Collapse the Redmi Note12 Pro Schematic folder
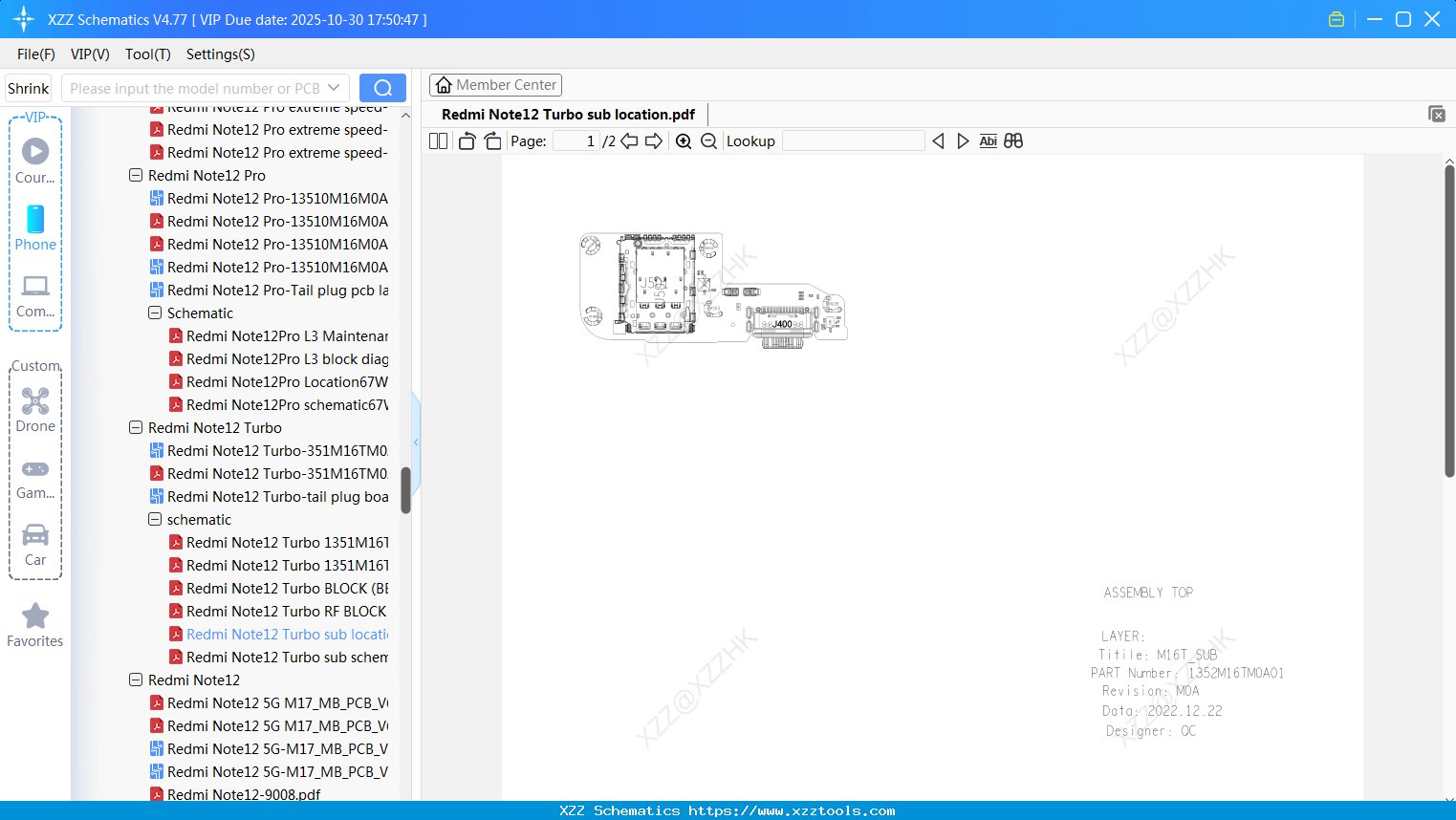This screenshot has height=820, width=1456. 154,313
